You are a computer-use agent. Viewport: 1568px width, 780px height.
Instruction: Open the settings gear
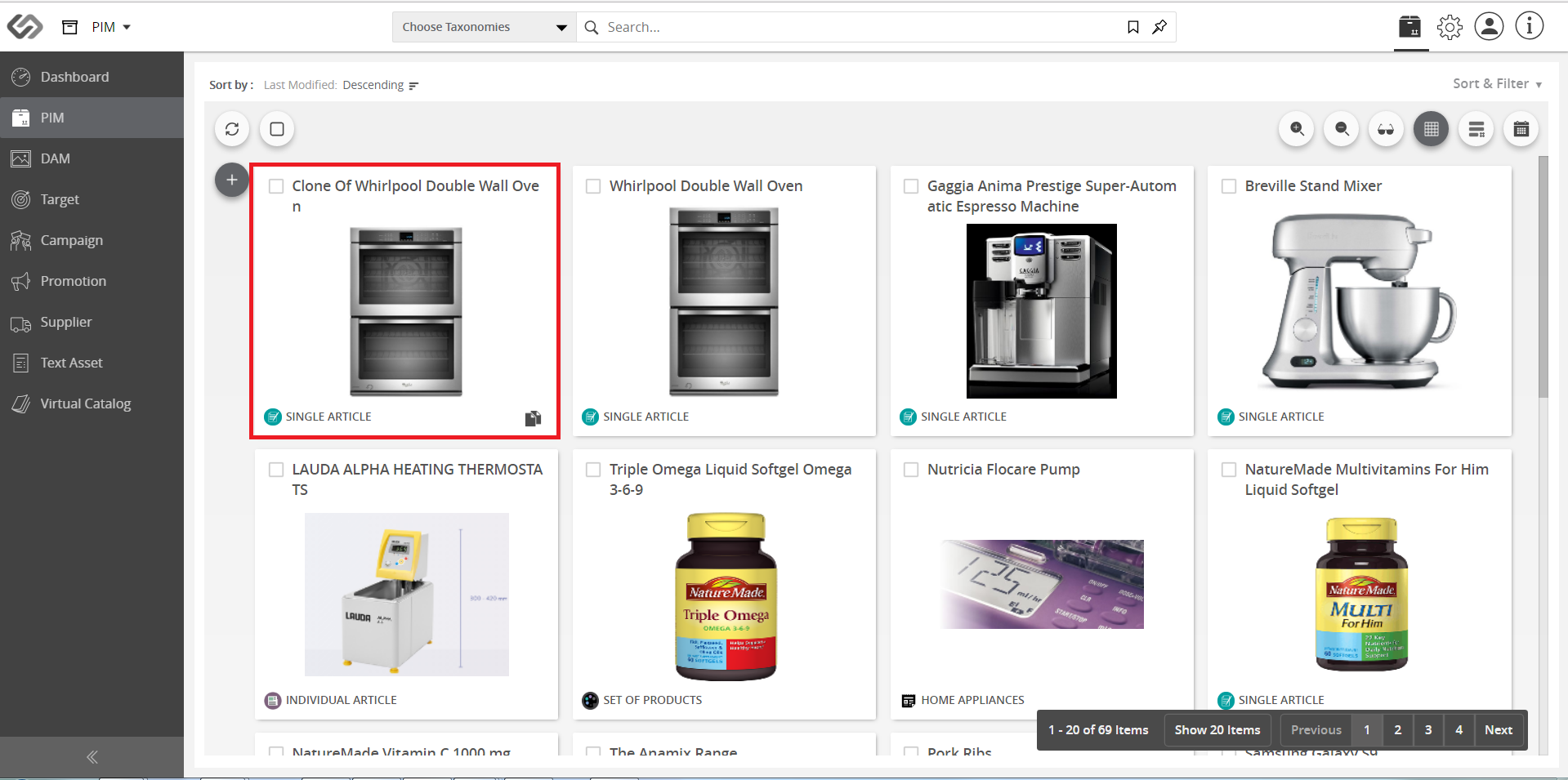pos(1450,27)
